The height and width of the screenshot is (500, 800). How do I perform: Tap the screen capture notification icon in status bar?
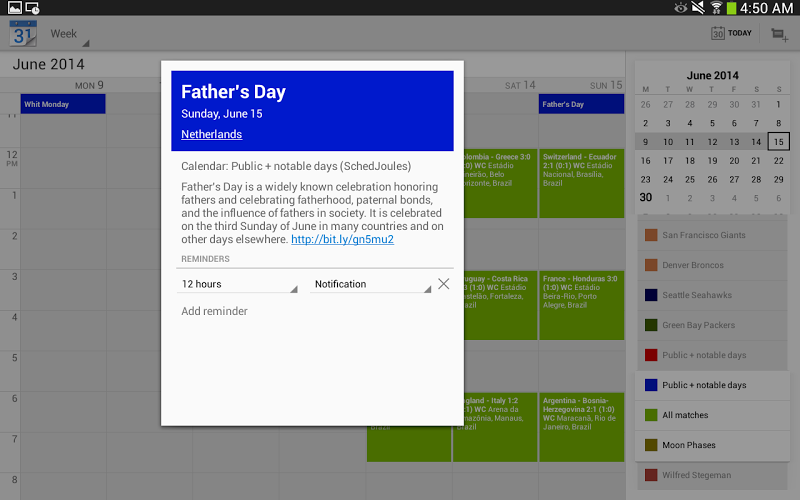coord(32,8)
